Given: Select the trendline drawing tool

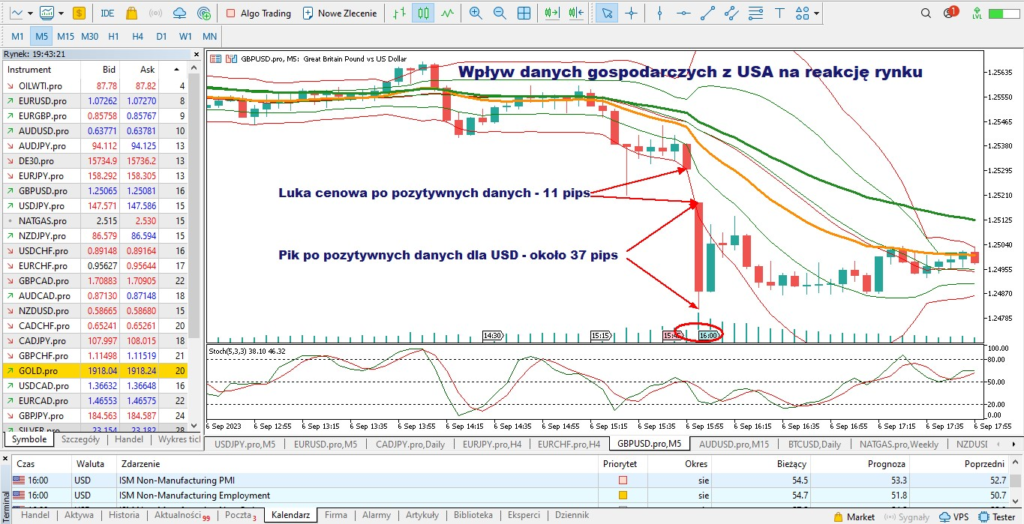Looking at the screenshot, I should click(x=708, y=13).
